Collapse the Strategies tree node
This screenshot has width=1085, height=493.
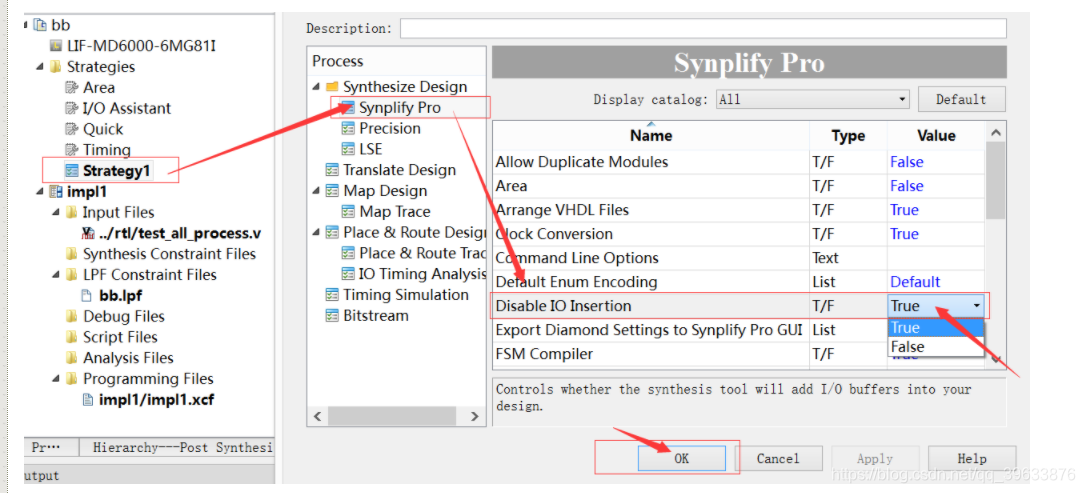40,66
